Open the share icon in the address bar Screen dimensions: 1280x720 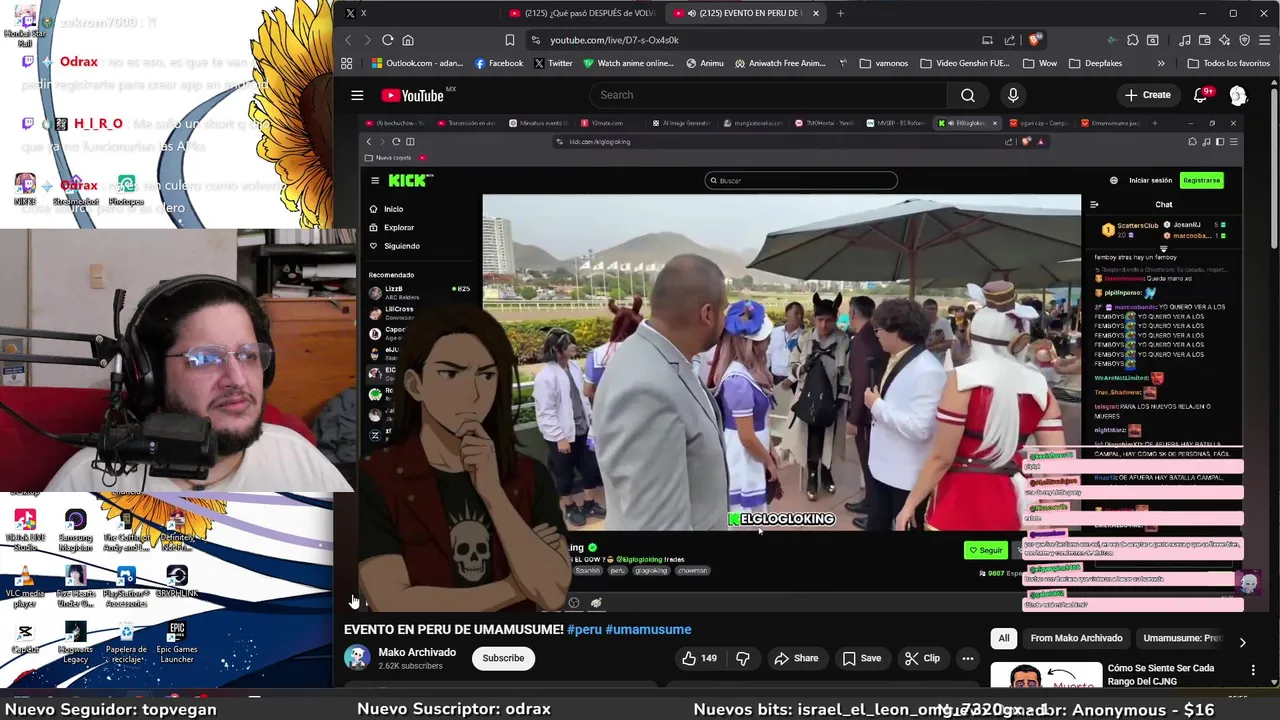coord(1009,40)
